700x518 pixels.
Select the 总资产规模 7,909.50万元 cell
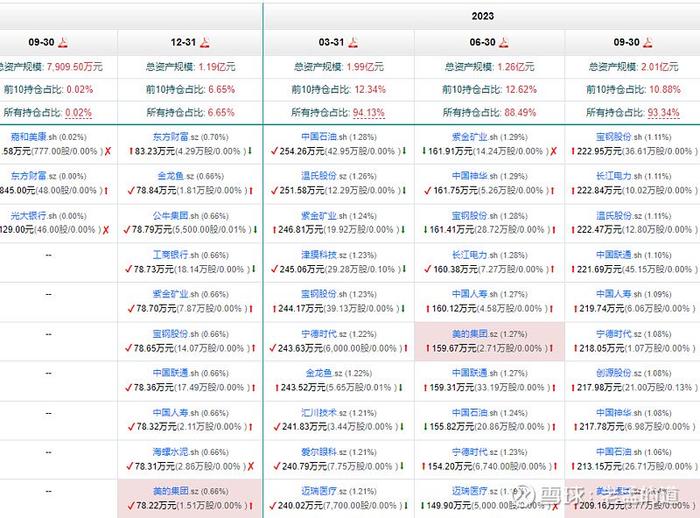[x=58, y=67]
